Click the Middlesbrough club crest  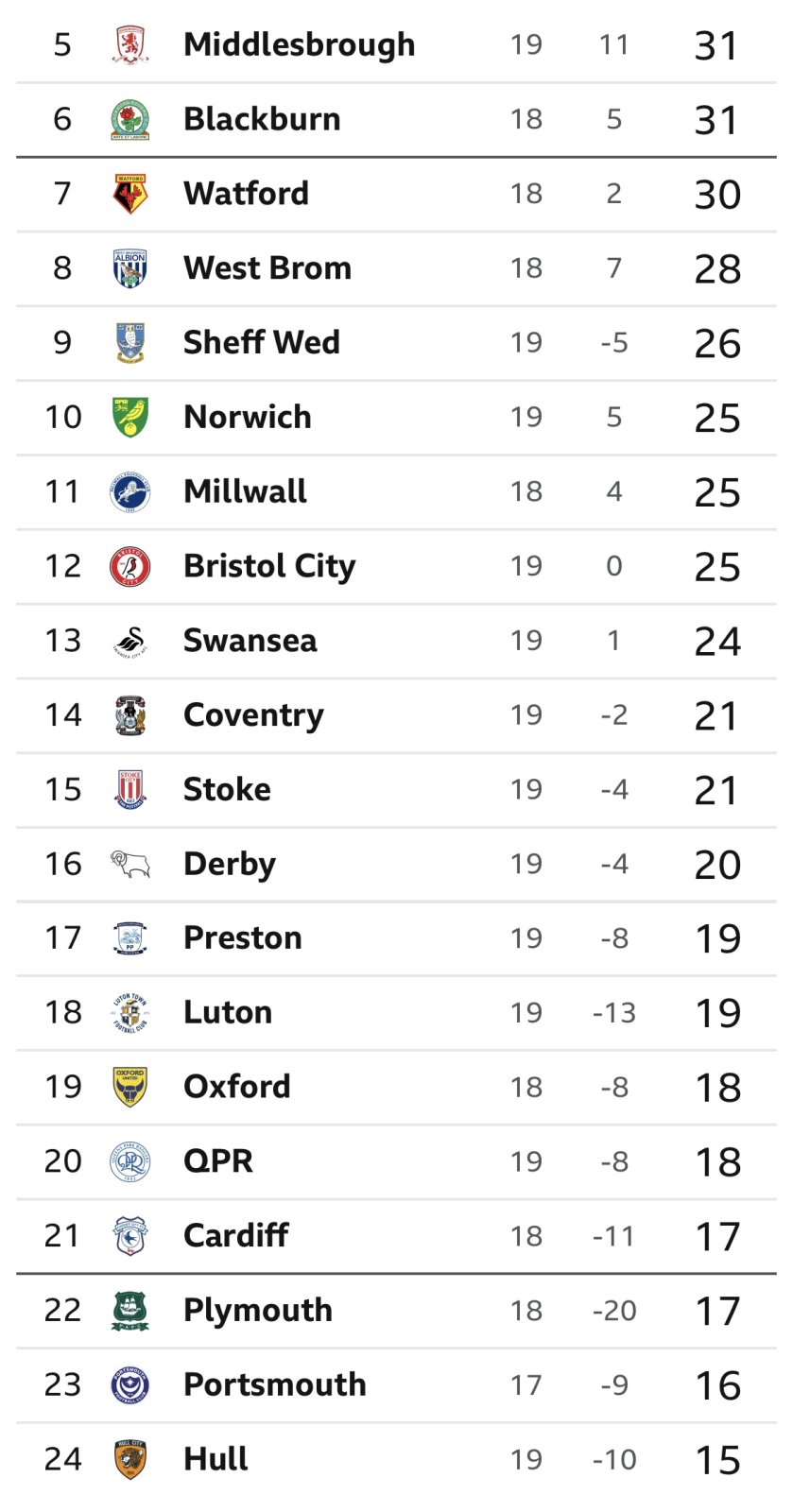pyautogui.click(x=130, y=44)
